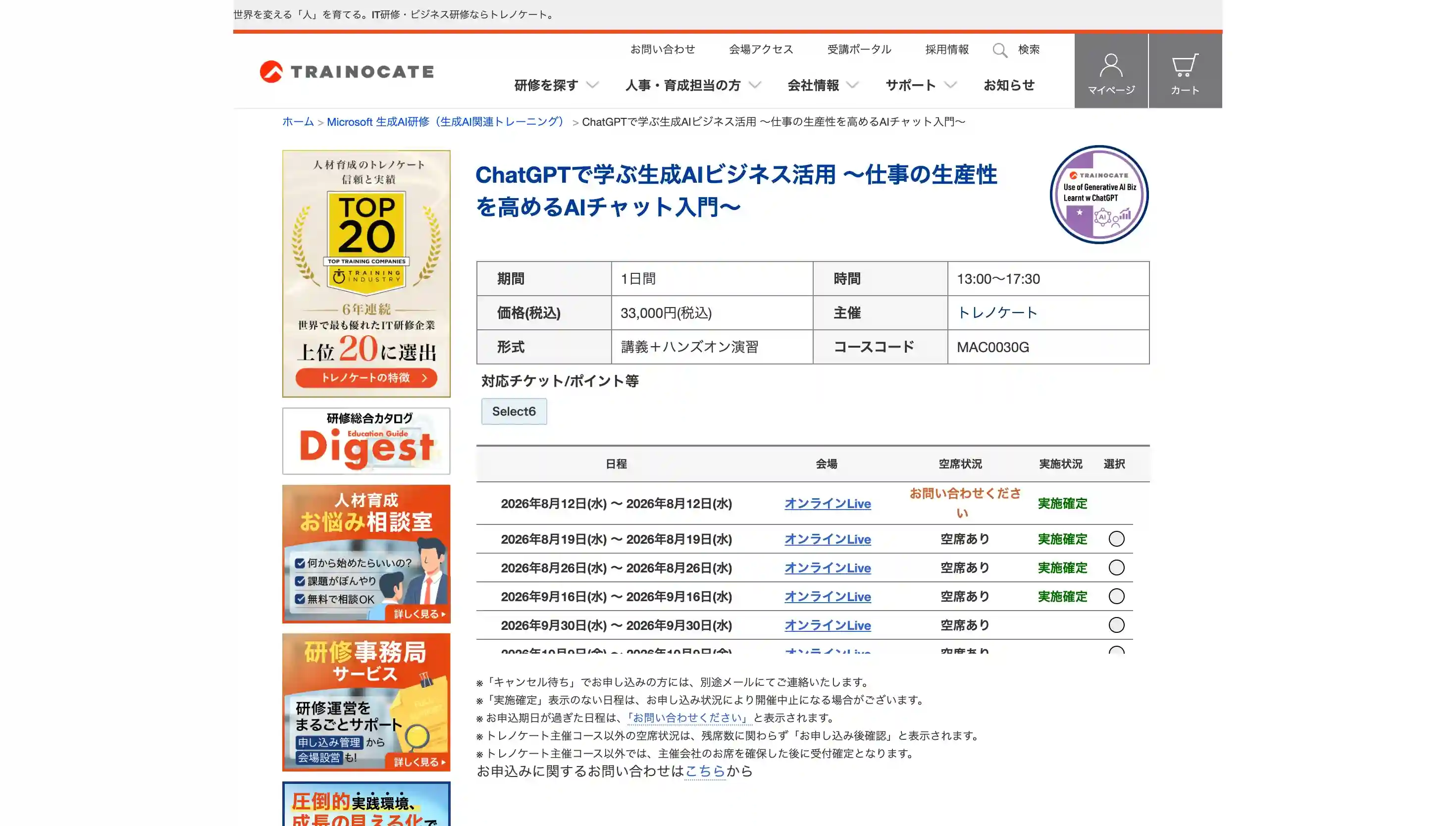Click the 検索 label in the header
This screenshot has height=826, width=1456.
click(1028, 50)
